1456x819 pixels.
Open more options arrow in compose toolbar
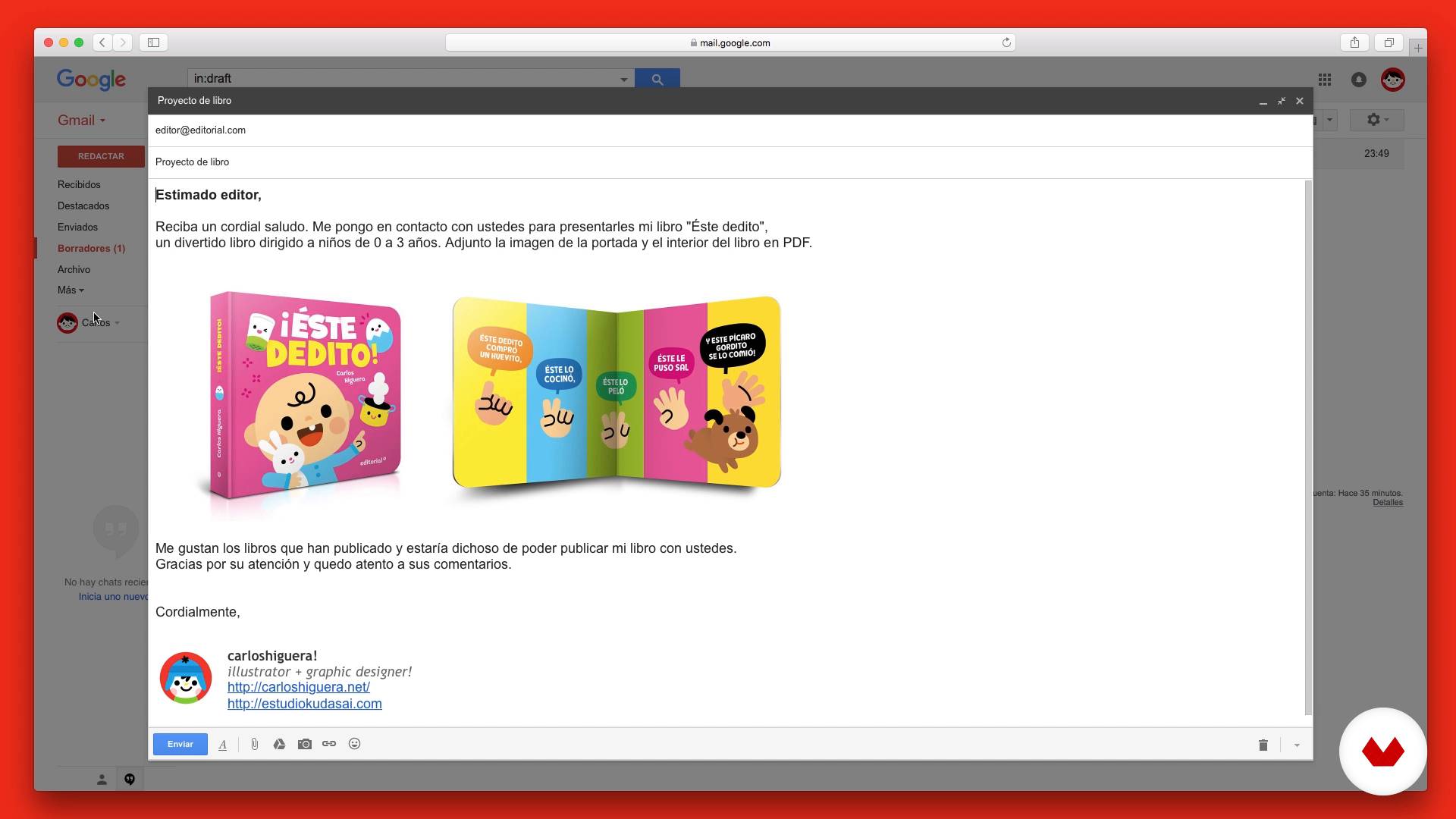tap(1297, 745)
